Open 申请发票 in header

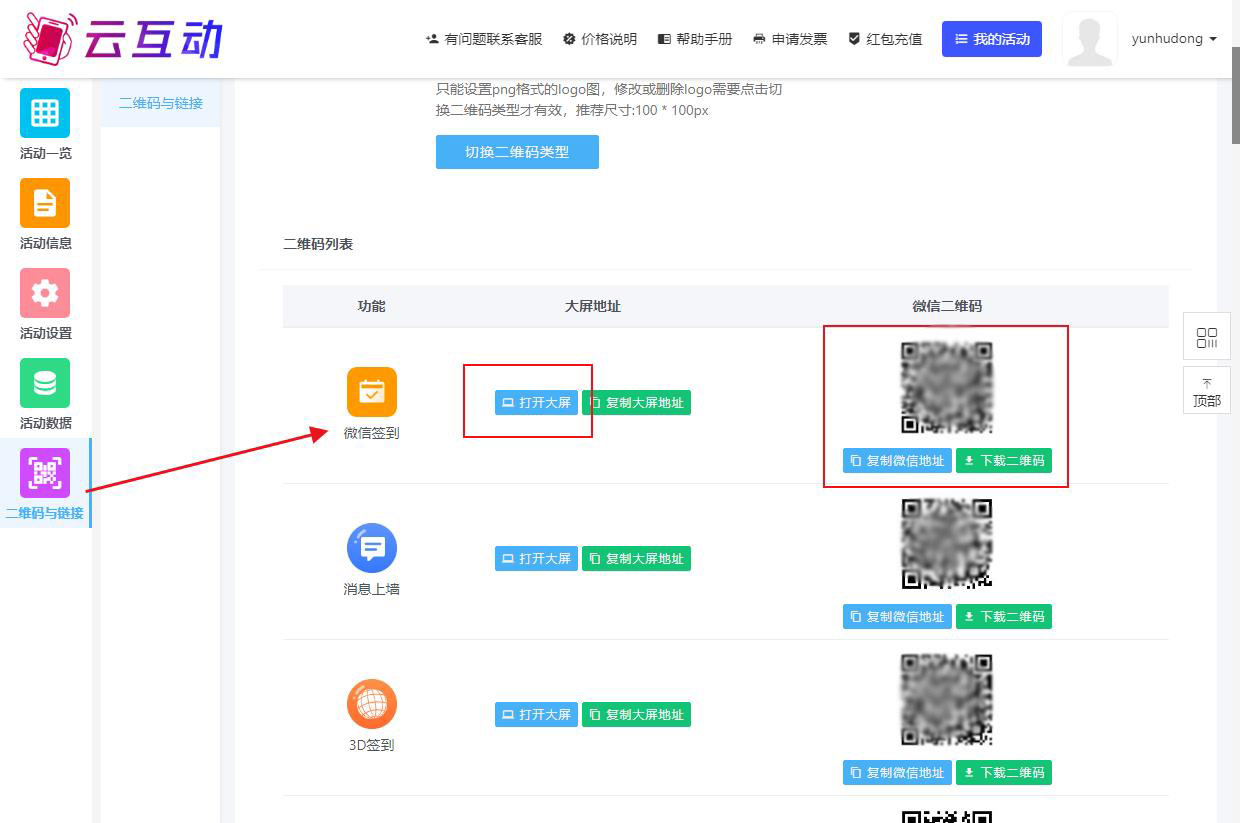pyautogui.click(x=790, y=39)
